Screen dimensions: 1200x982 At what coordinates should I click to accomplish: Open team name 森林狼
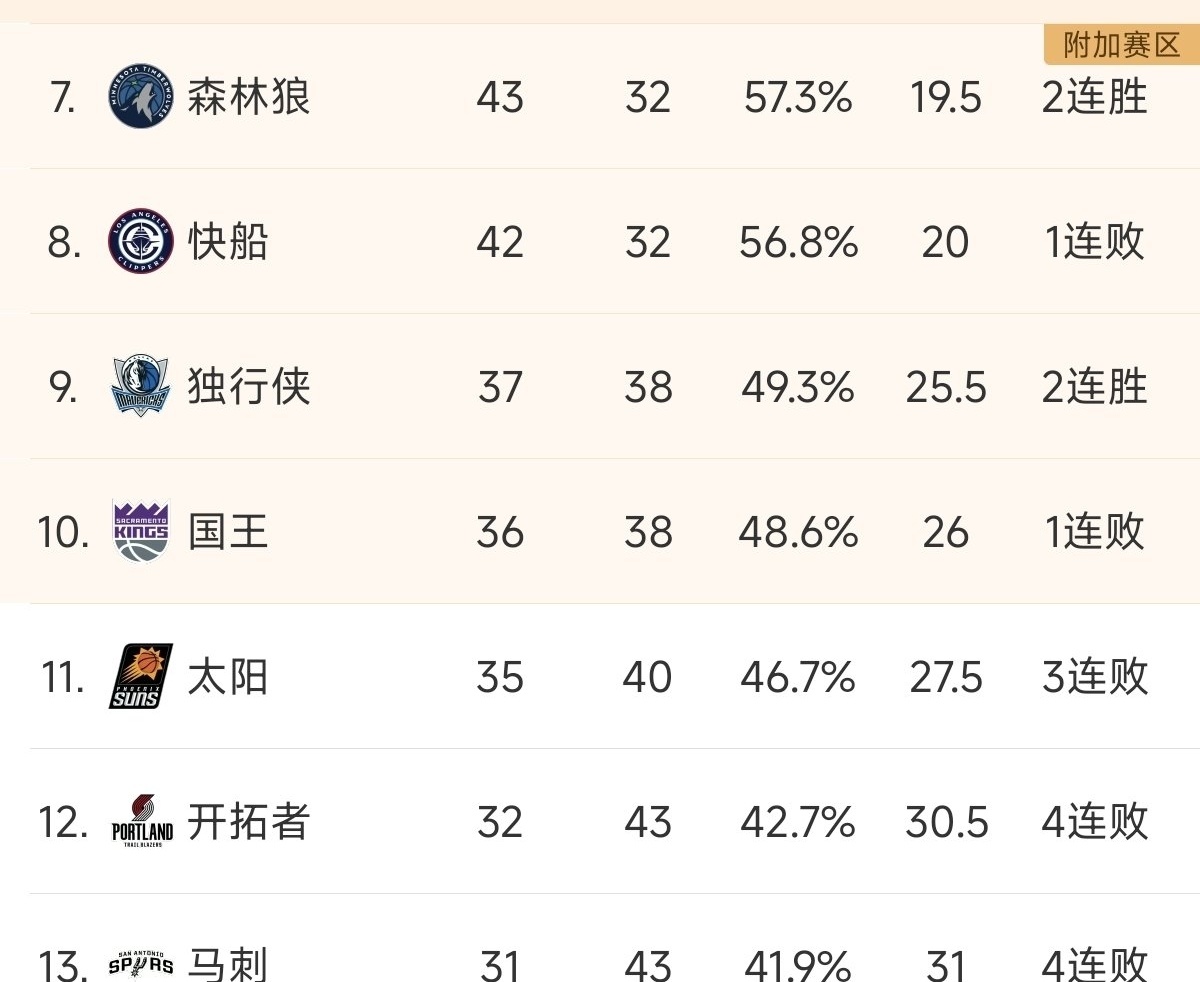[x=249, y=98]
